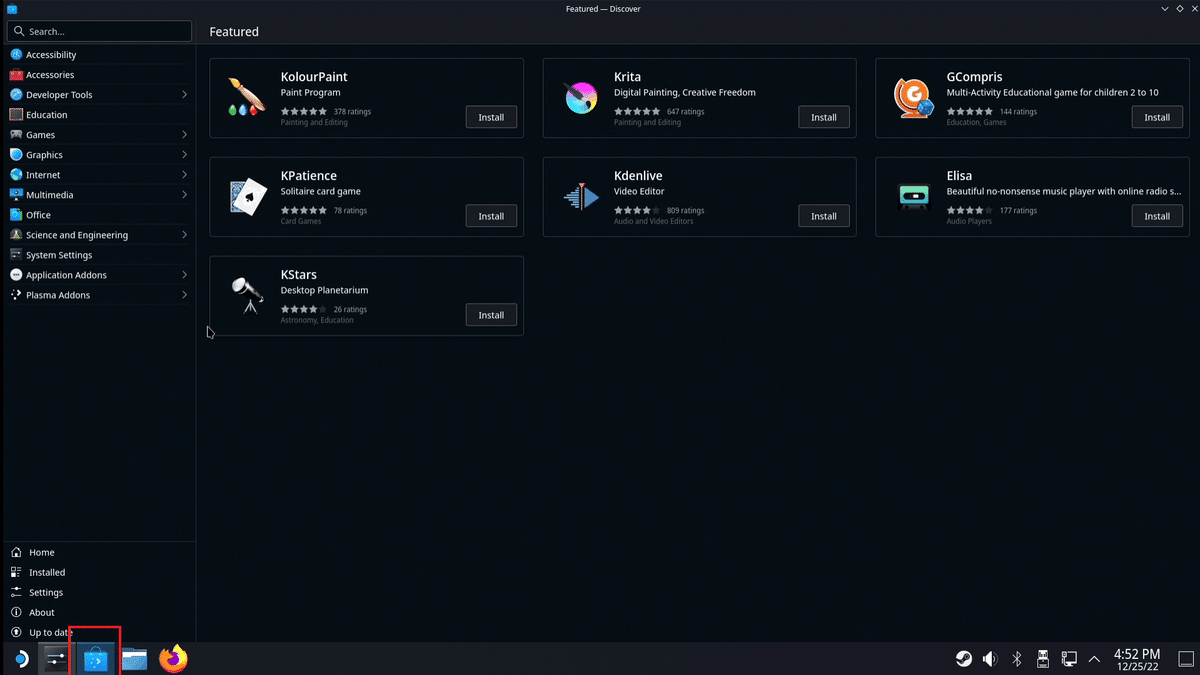Screen dimensions: 1200x675
Task: Expand the Internet category arrow
Action: tap(185, 175)
